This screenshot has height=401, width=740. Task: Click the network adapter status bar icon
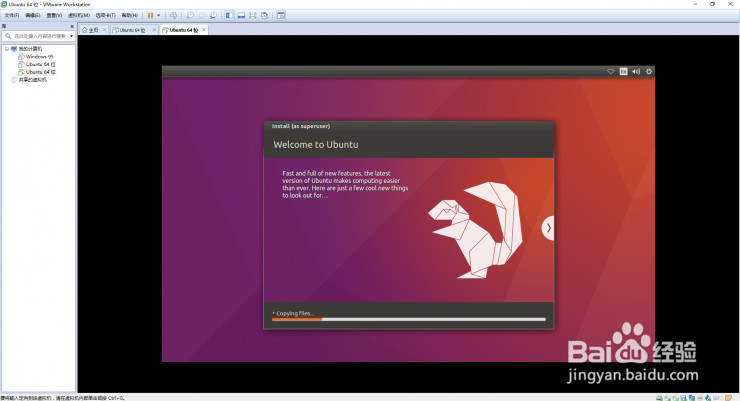[692, 398]
